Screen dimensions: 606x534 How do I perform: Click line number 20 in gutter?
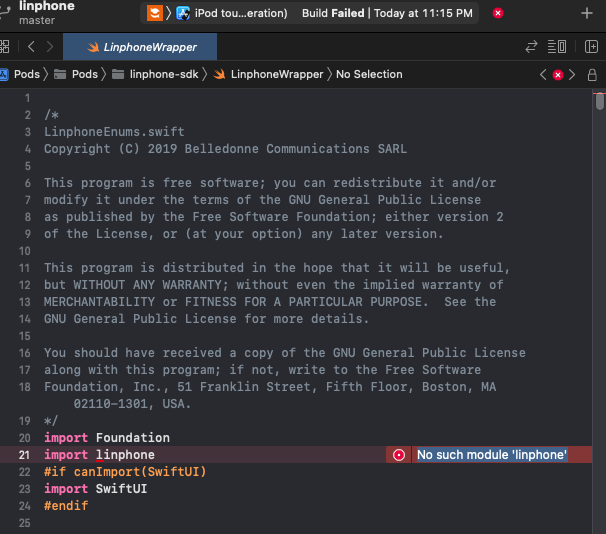click(24, 438)
